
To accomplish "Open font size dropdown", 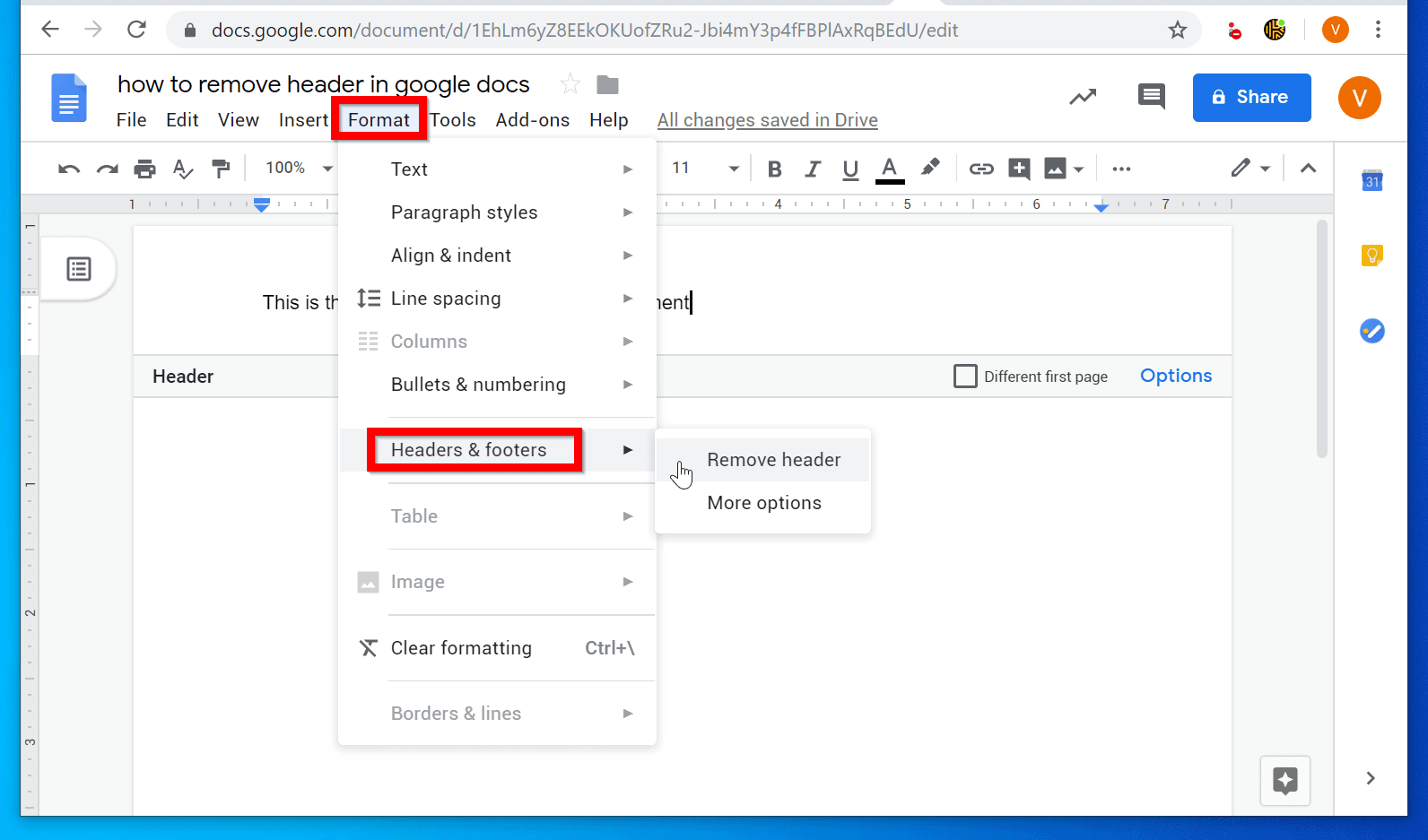I will tap(706, 169).
